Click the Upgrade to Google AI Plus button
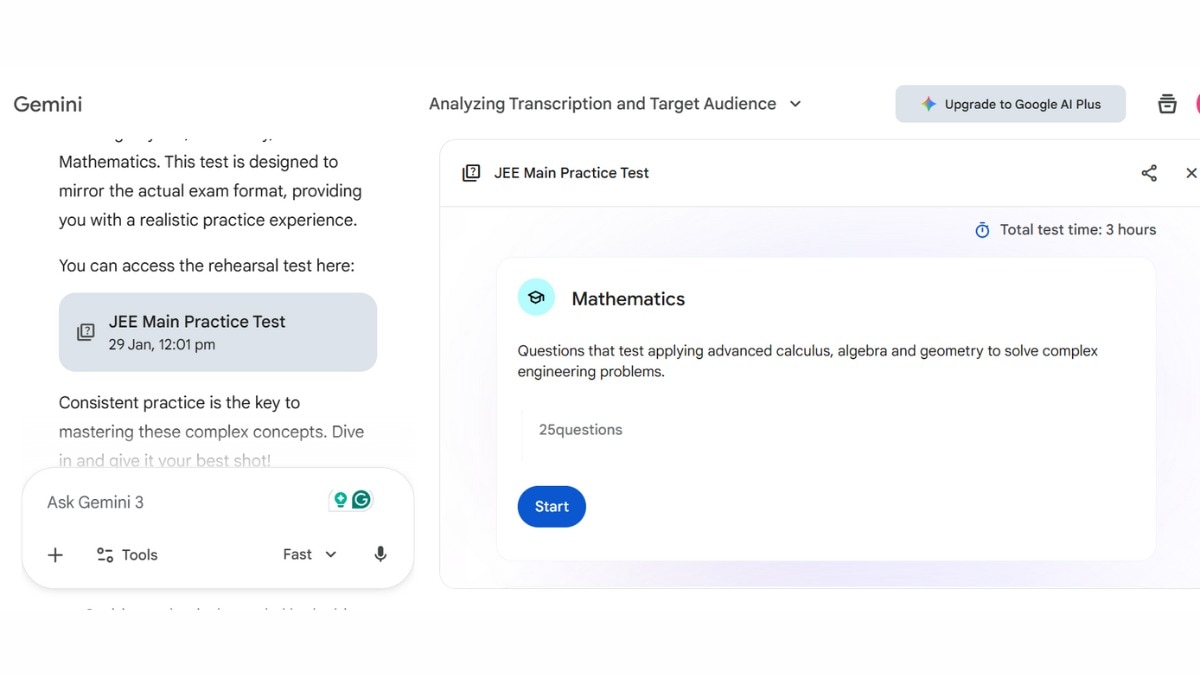The width and height of the screenshot is (1200, 675). 1010,103
